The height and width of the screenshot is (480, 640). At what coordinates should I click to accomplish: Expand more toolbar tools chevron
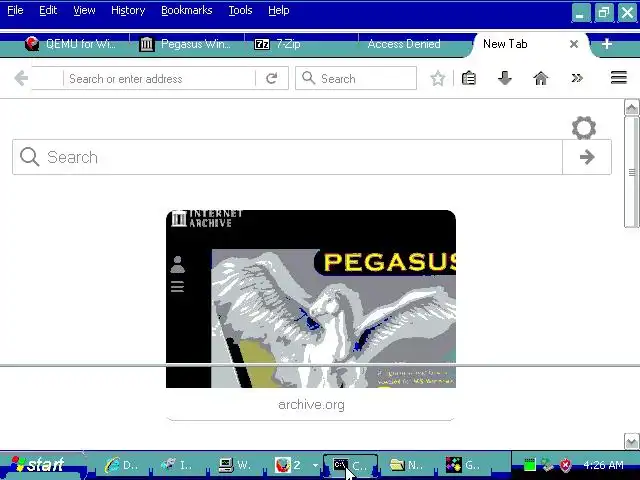577,78
